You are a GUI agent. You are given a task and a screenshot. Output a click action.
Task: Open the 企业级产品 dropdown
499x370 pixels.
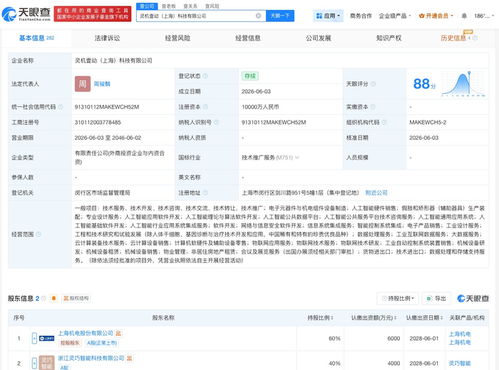click(x=395, y=16)
